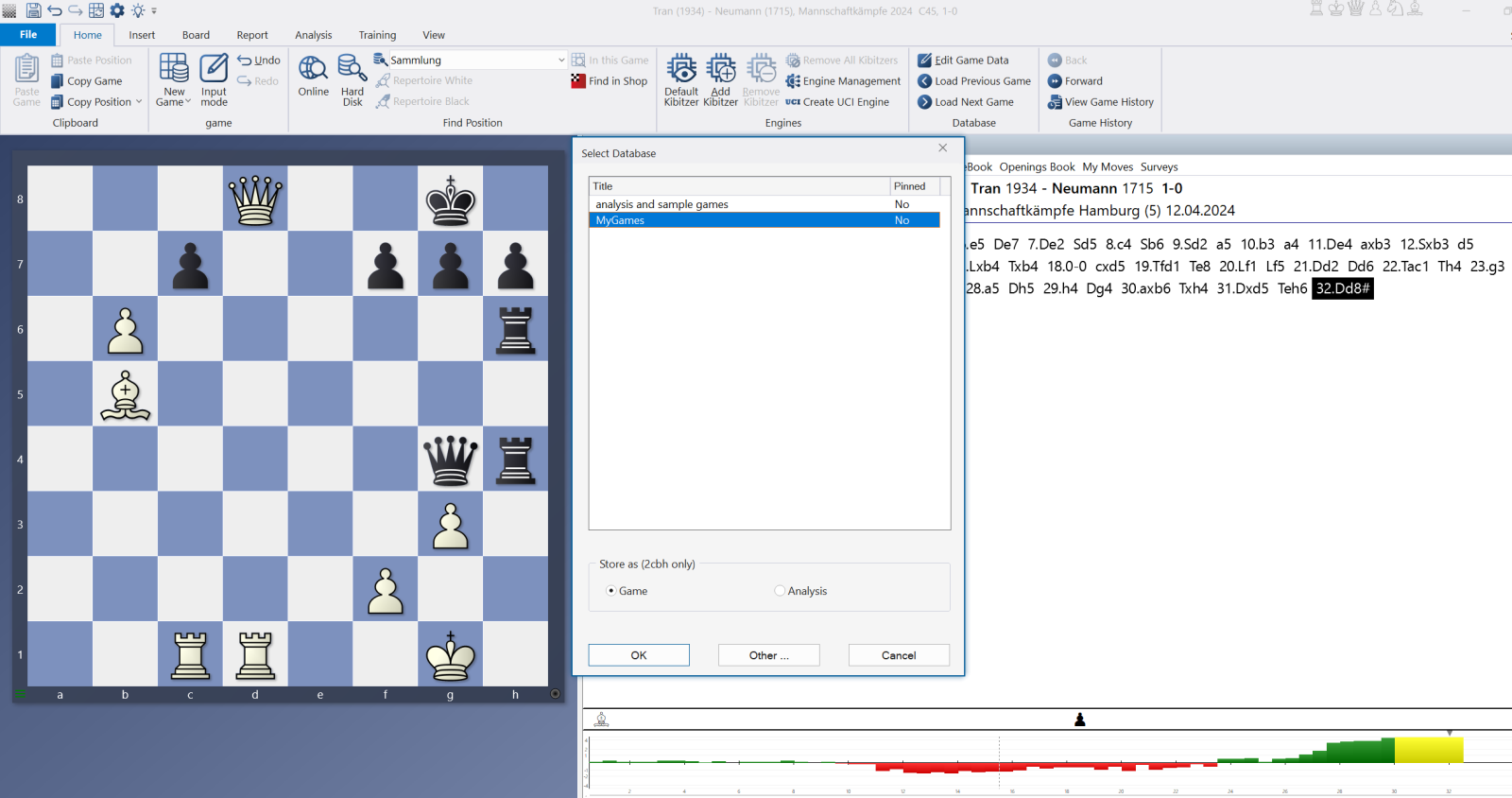Screen dimensions: 1512x798
Task: Open Online database search icon
Action: tap(313, 70)
